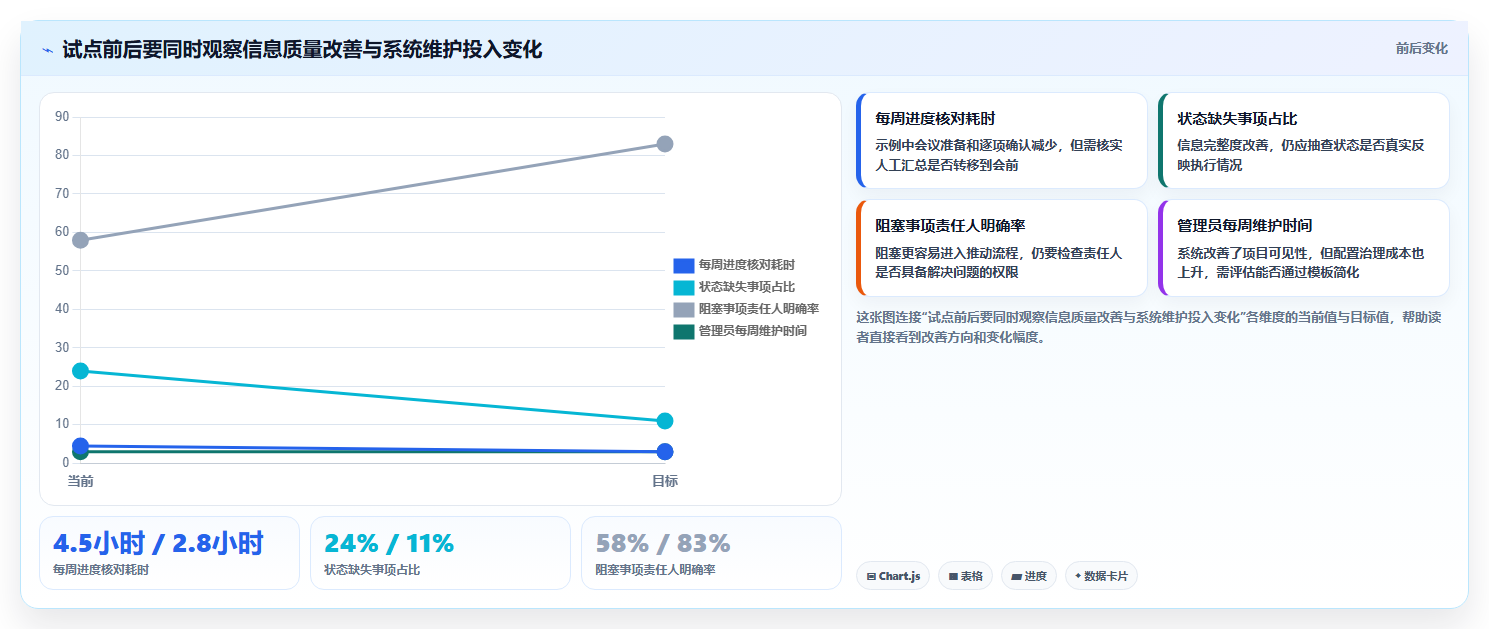
Task: Click the Chart.js tag
Action: tap(893, 576)
